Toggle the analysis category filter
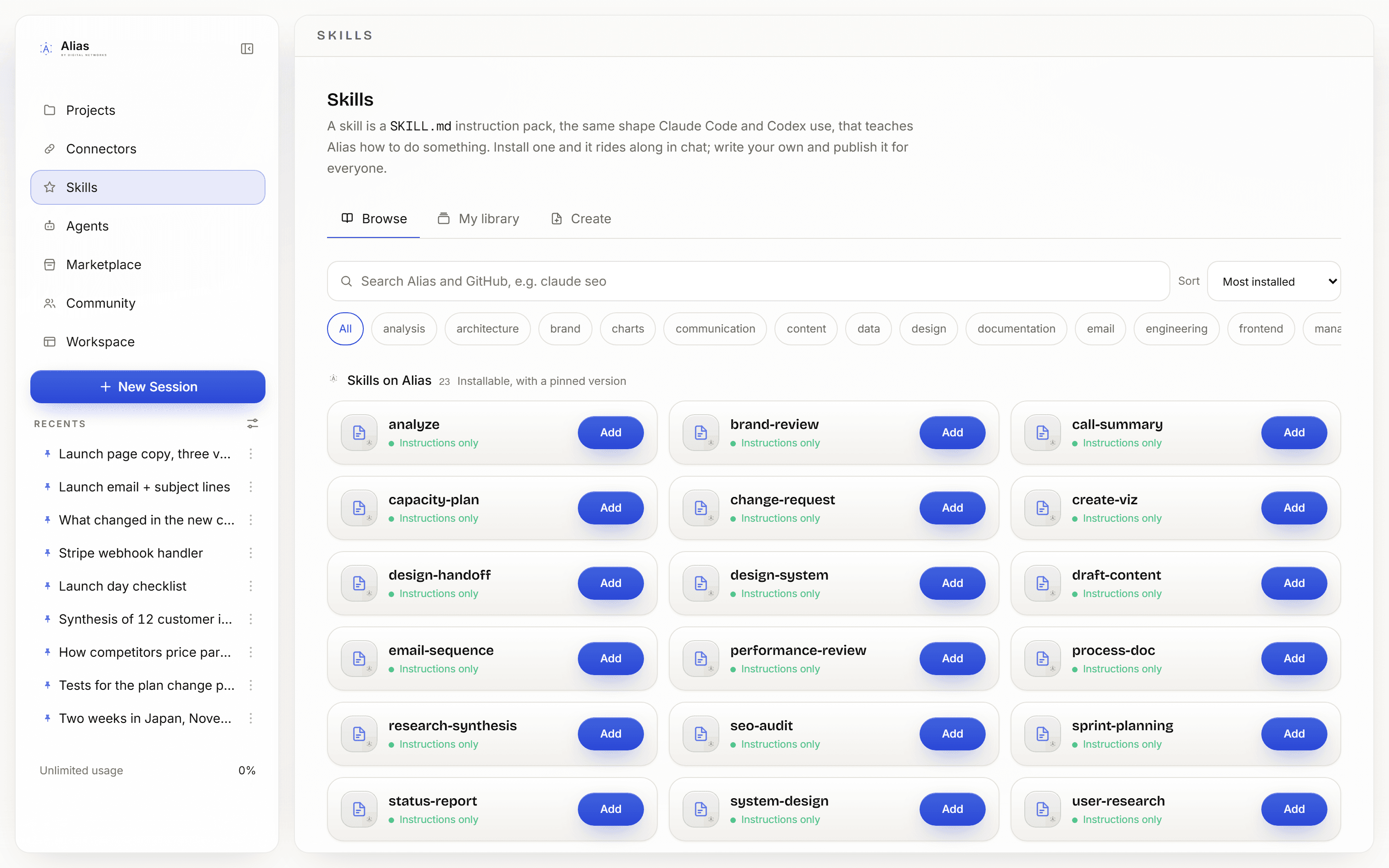 tap(404, 329)
